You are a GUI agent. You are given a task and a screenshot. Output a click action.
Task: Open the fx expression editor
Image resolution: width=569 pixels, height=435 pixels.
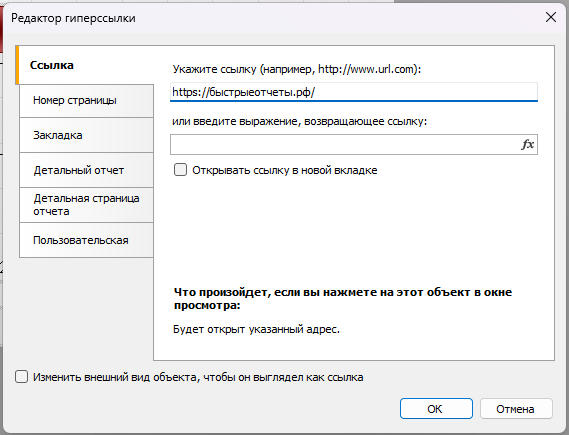coord(528,144)
